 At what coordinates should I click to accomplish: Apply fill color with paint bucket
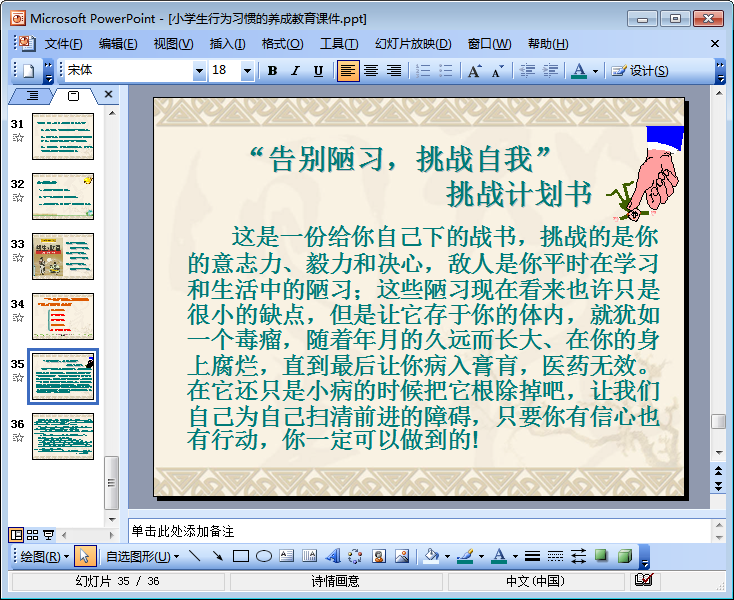(x=431, y=556)
